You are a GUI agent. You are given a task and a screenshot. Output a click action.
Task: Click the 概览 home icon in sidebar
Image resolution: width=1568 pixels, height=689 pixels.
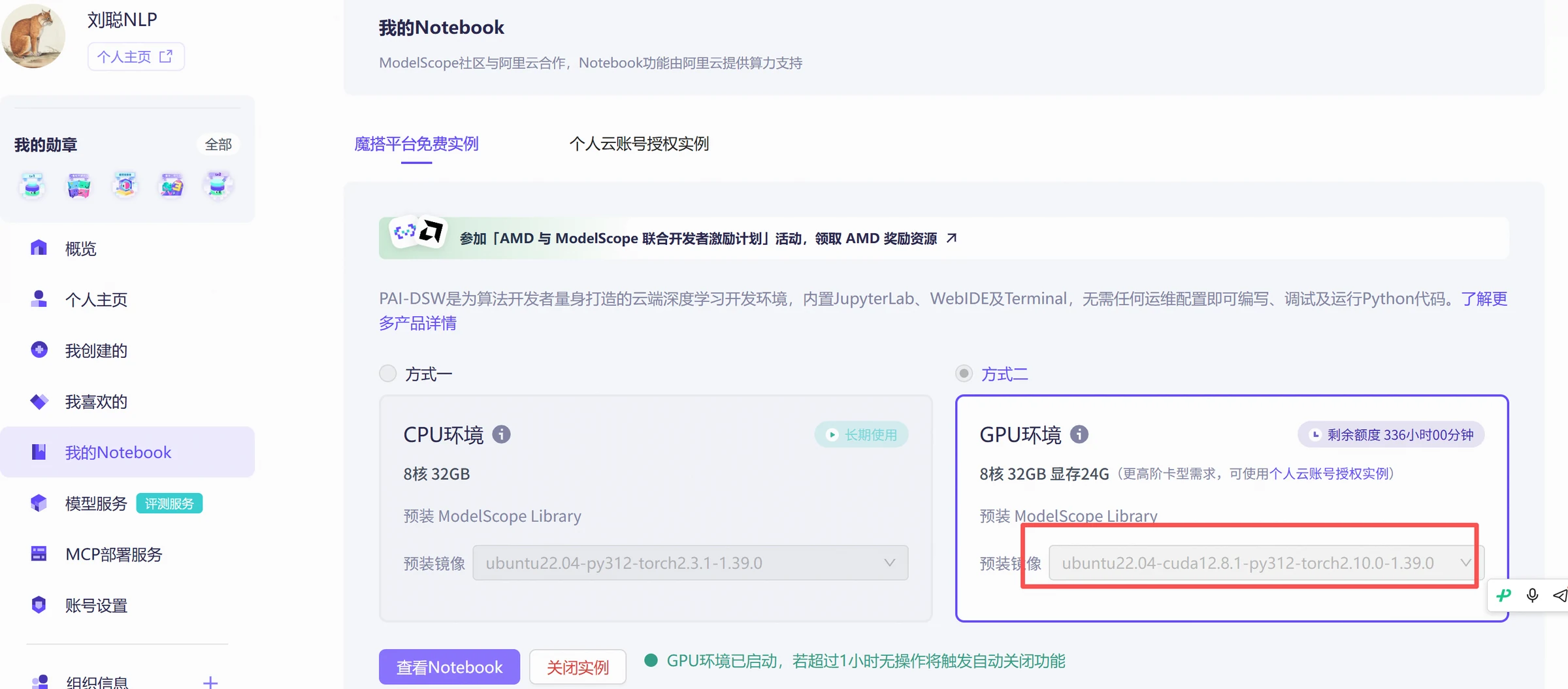click(x=39, y=248)
